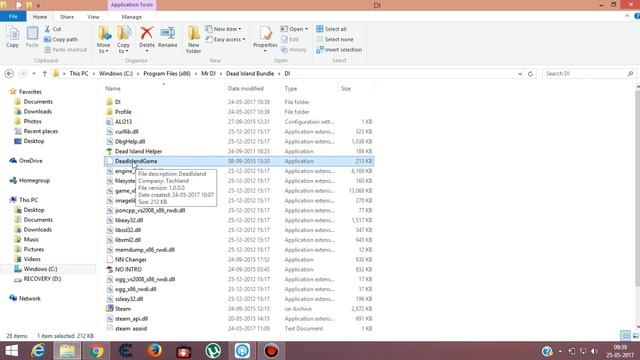640x360 pixels.
Task: Switch to the Share ribbon tab
Action: 67,17
